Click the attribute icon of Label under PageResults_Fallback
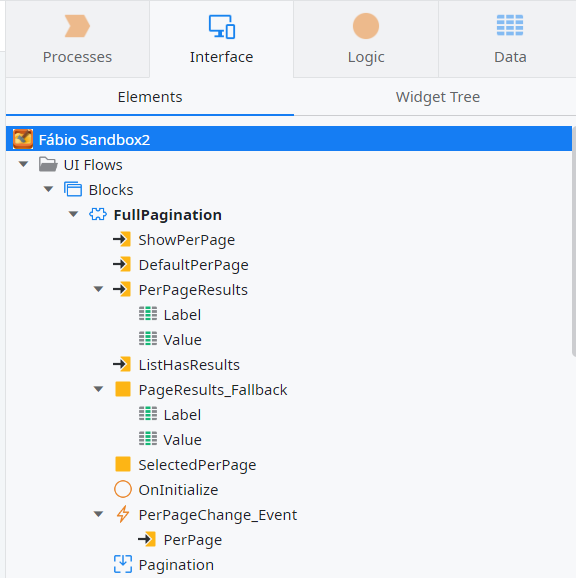 148,414
